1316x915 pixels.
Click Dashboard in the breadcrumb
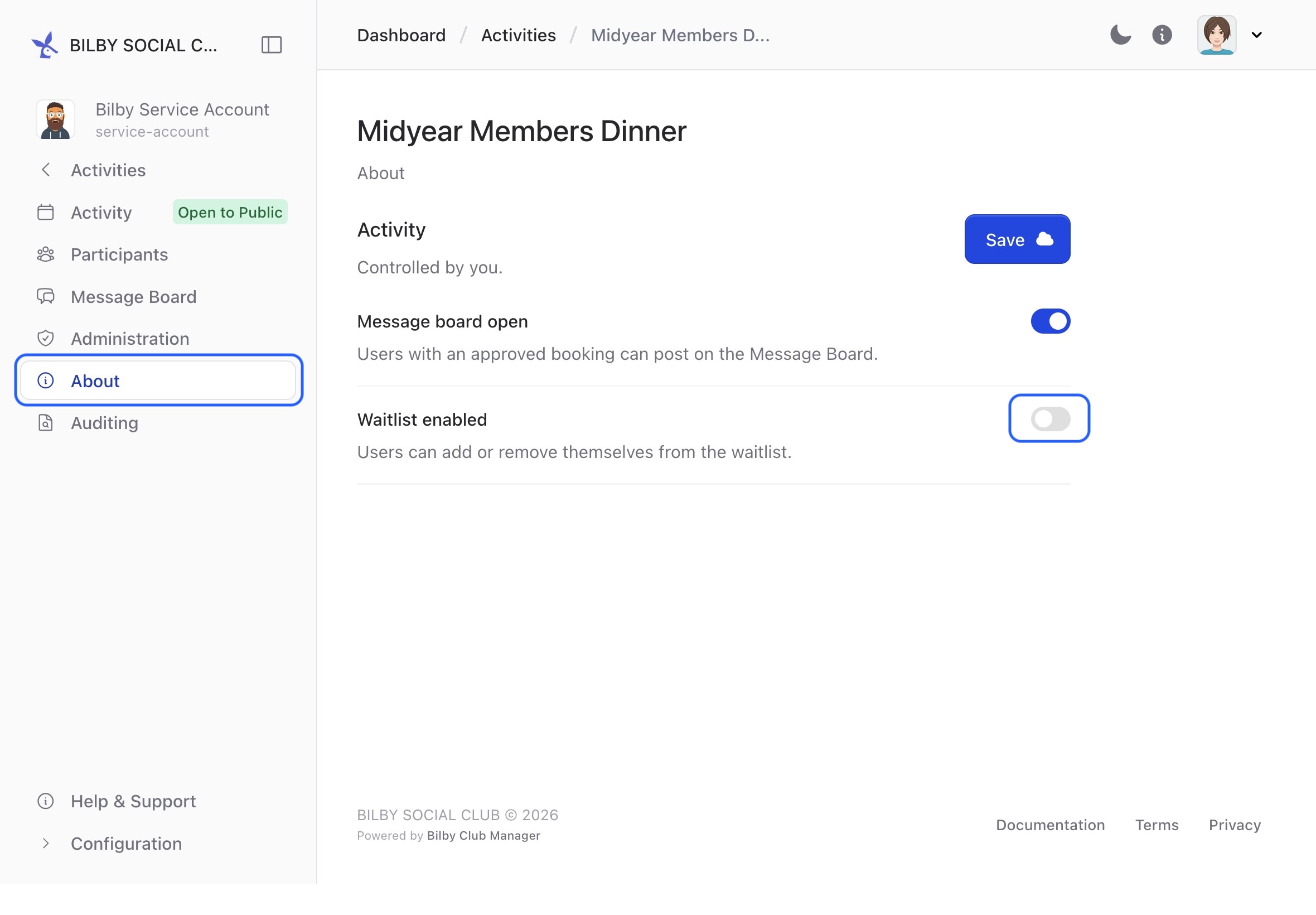(x=401, y=35)
